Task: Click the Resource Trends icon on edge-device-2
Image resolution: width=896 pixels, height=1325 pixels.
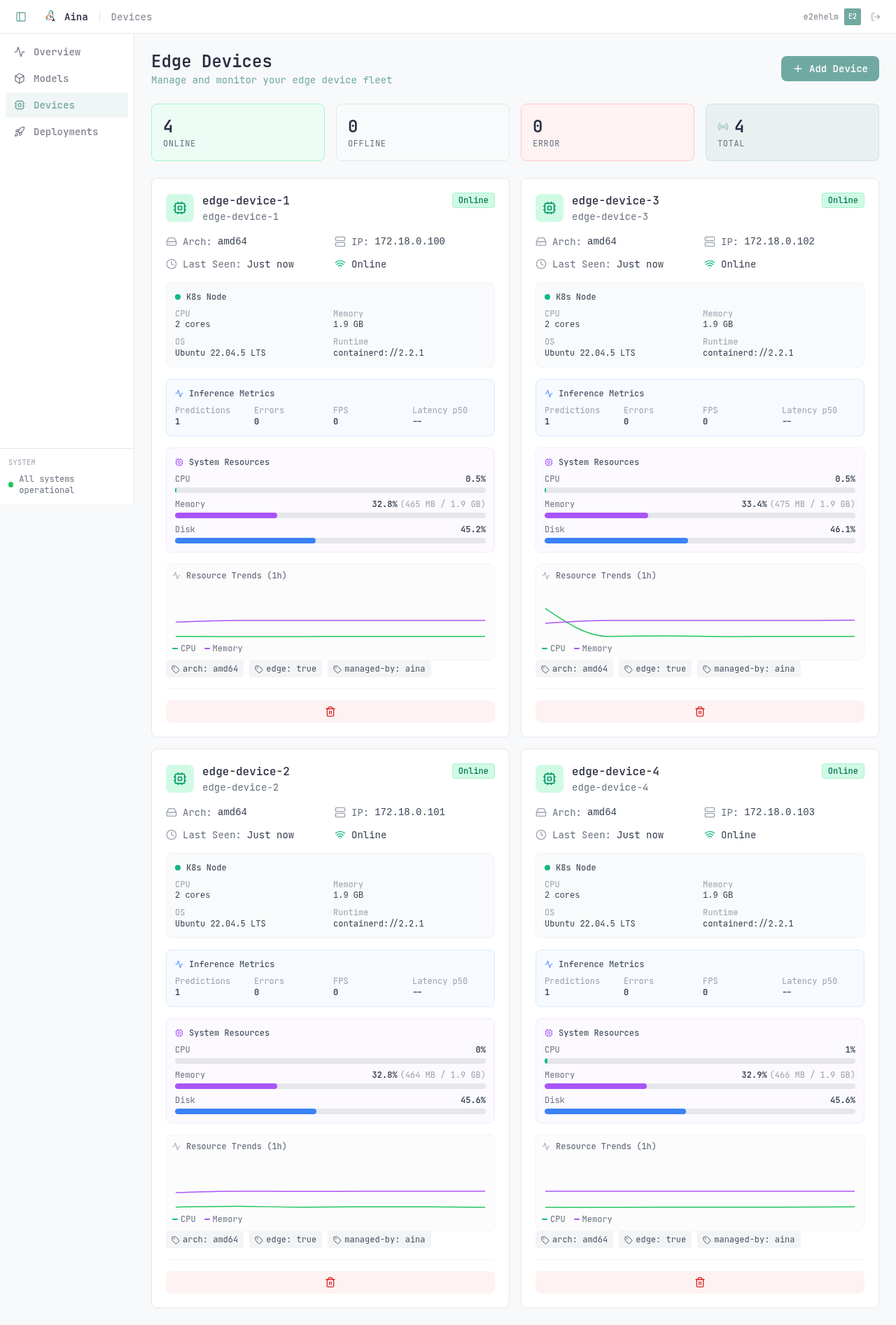Action: pyautogui.click(x=176, y=1146)
